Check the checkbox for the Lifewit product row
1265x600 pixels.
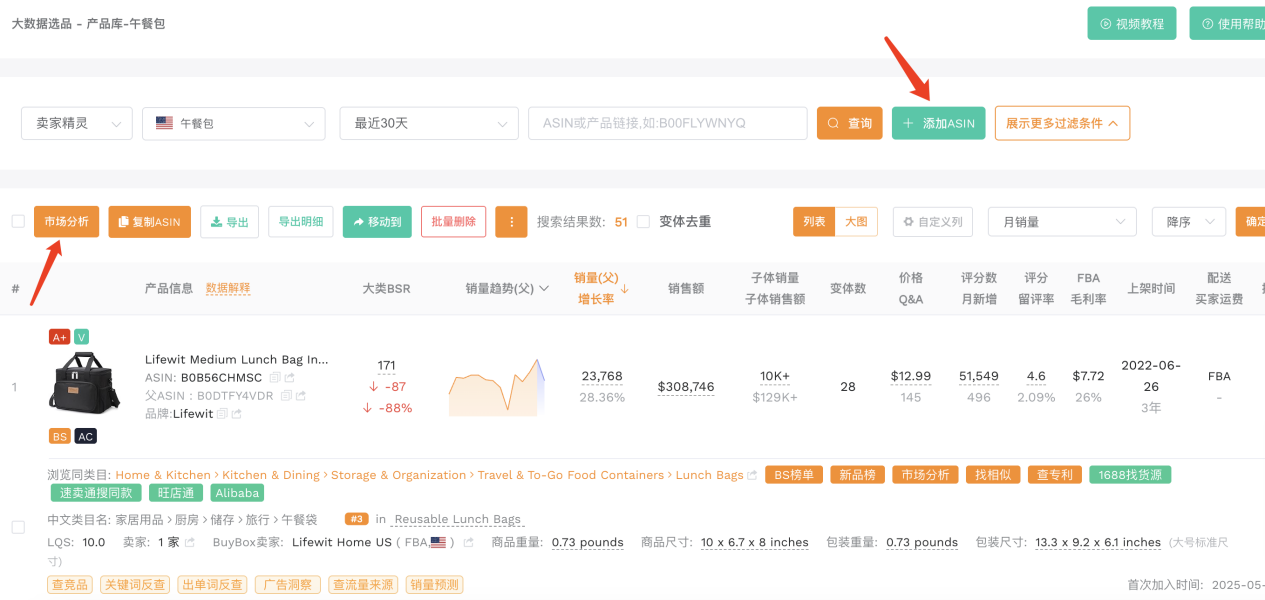17,528
